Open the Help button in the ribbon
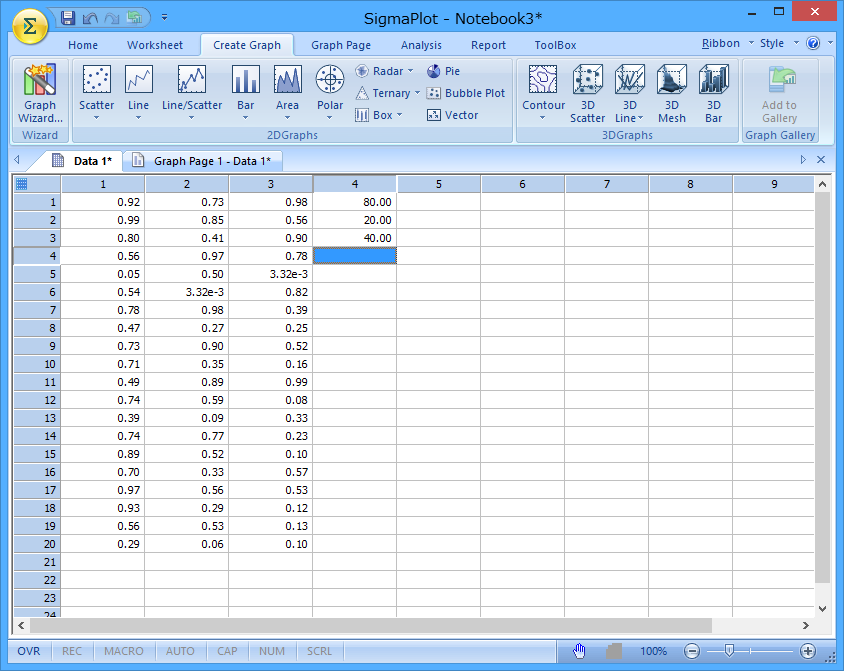This screenshot has height=671, width=844. pyautogui.click(x=813, y=44)
